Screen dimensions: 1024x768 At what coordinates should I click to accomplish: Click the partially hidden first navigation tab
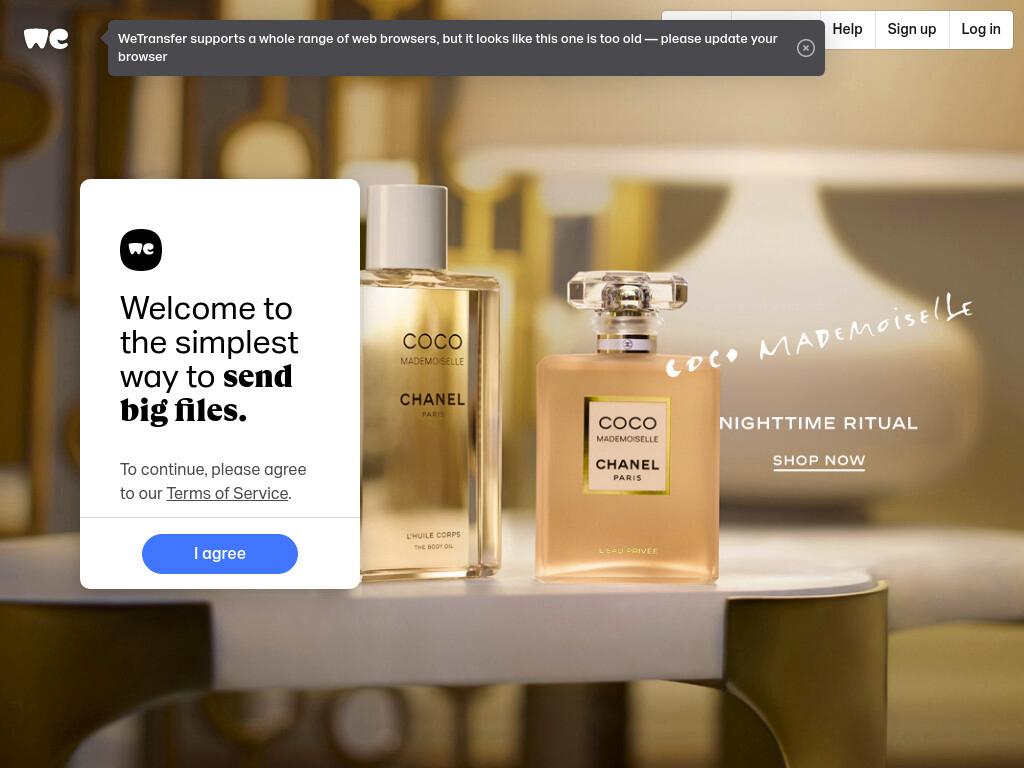pos(696,16)
